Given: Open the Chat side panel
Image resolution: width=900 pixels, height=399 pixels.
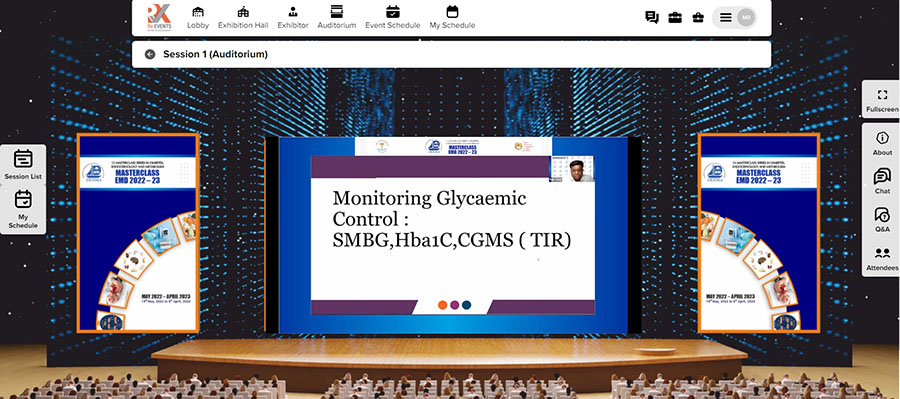Looking at the screenshot, I should click(x=882, y=181).
